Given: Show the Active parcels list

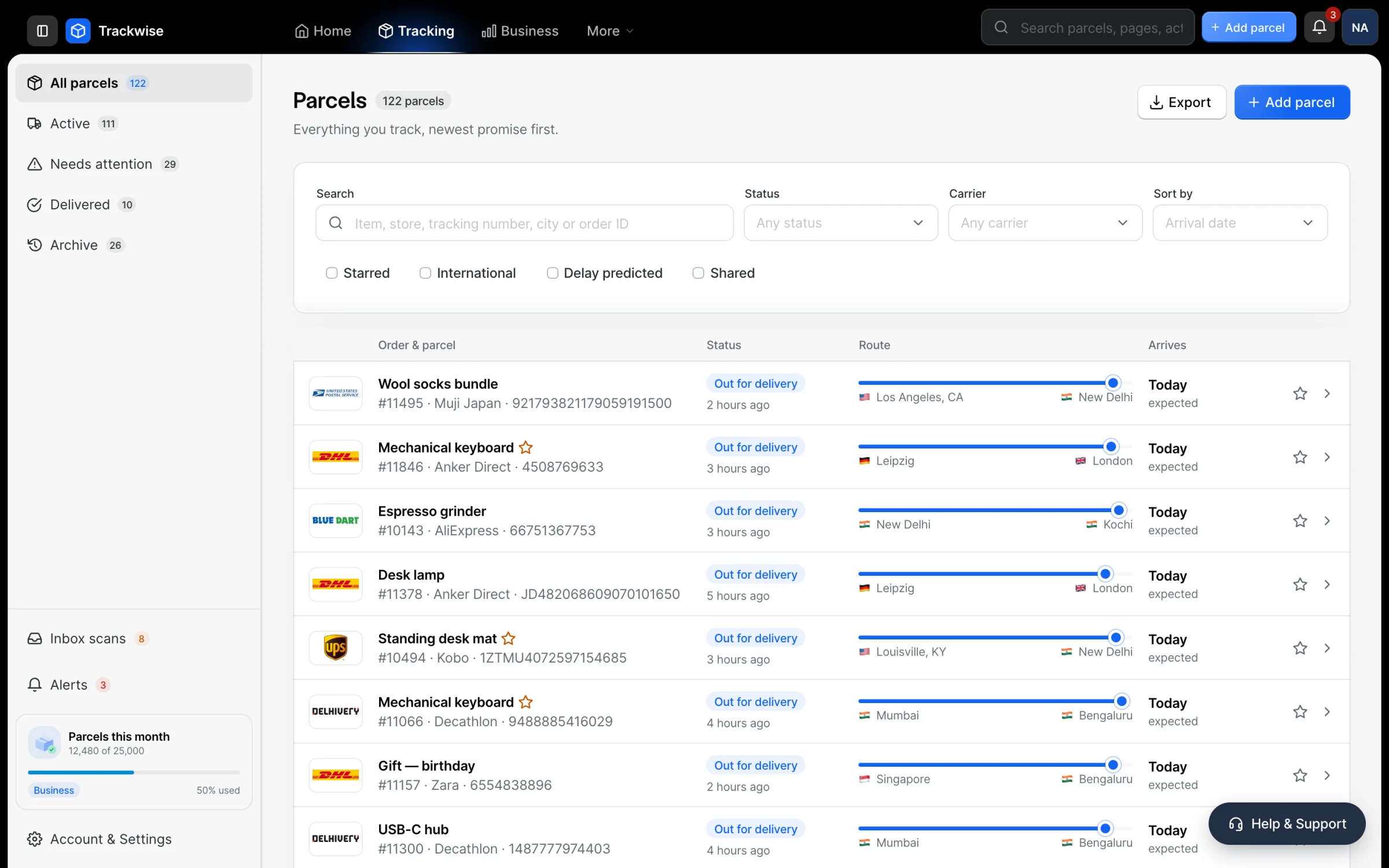Looking at the screenshot, I should click(x=134, y=123).
